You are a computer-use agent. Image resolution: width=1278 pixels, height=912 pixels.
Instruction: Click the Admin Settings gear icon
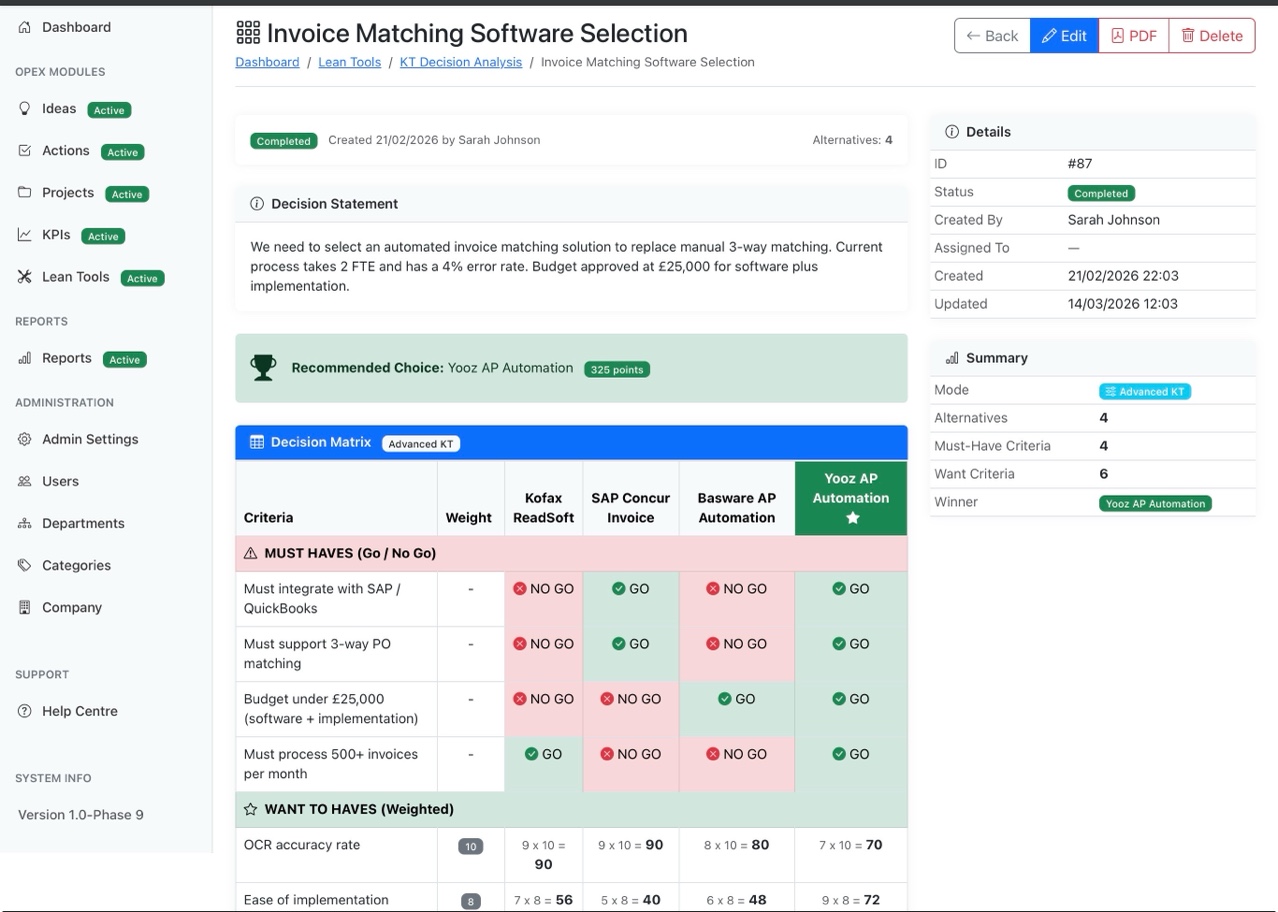pos(24,439)
